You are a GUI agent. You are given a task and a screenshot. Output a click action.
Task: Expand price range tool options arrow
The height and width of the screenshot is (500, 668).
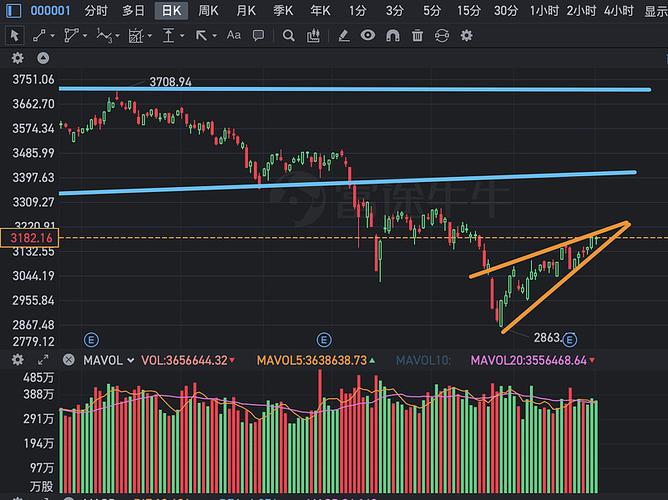pyautogui.click(x=182, y=36)
